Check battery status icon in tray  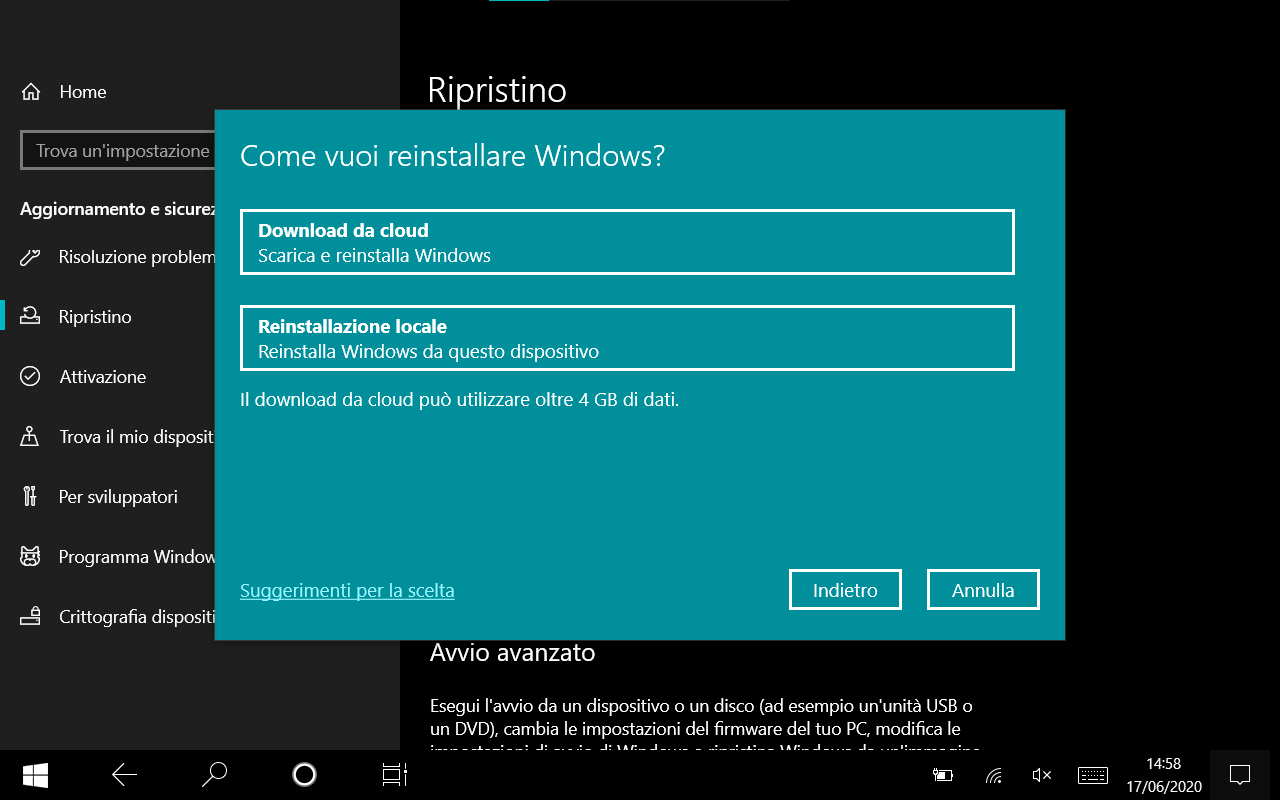pyautogui.click(x=942, y=775)
